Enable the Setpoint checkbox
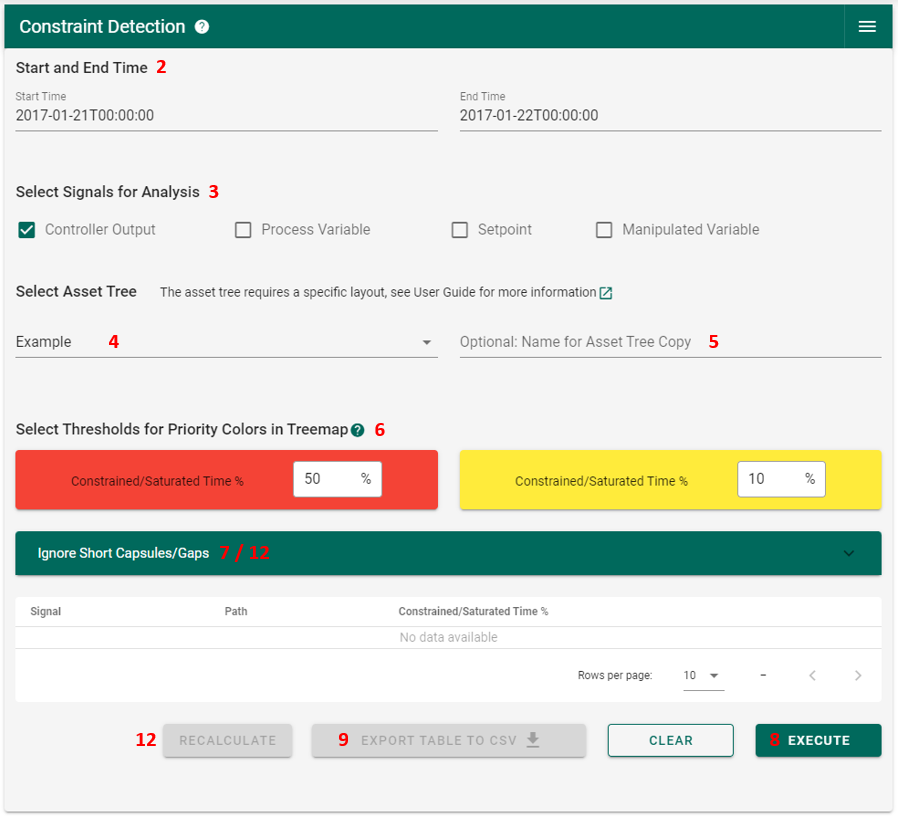Image resolution: width=898 pixels, height=816 pixels. click(459, 230)
